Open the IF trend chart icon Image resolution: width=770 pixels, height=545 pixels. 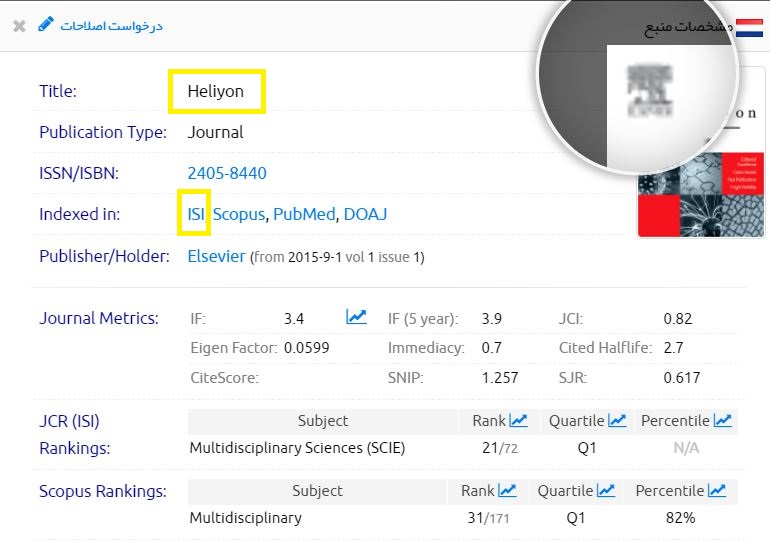click(356, 318)
